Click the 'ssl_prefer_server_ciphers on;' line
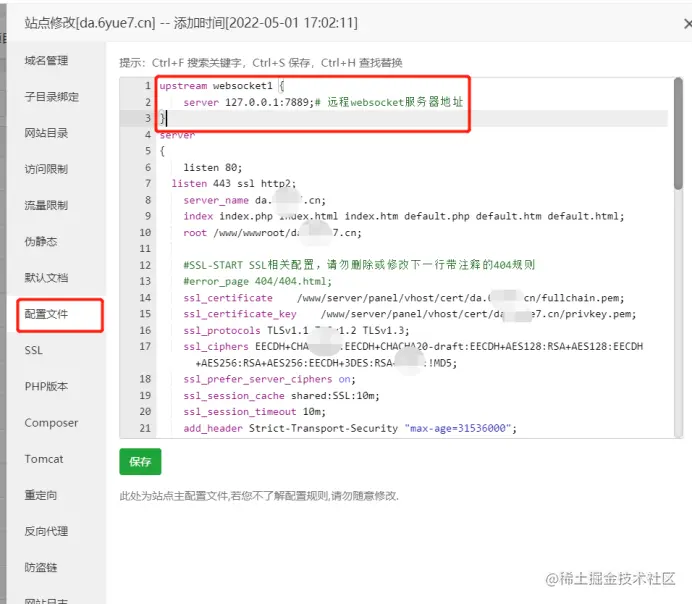Screen dimensions: 693x604 click(269, 379)
